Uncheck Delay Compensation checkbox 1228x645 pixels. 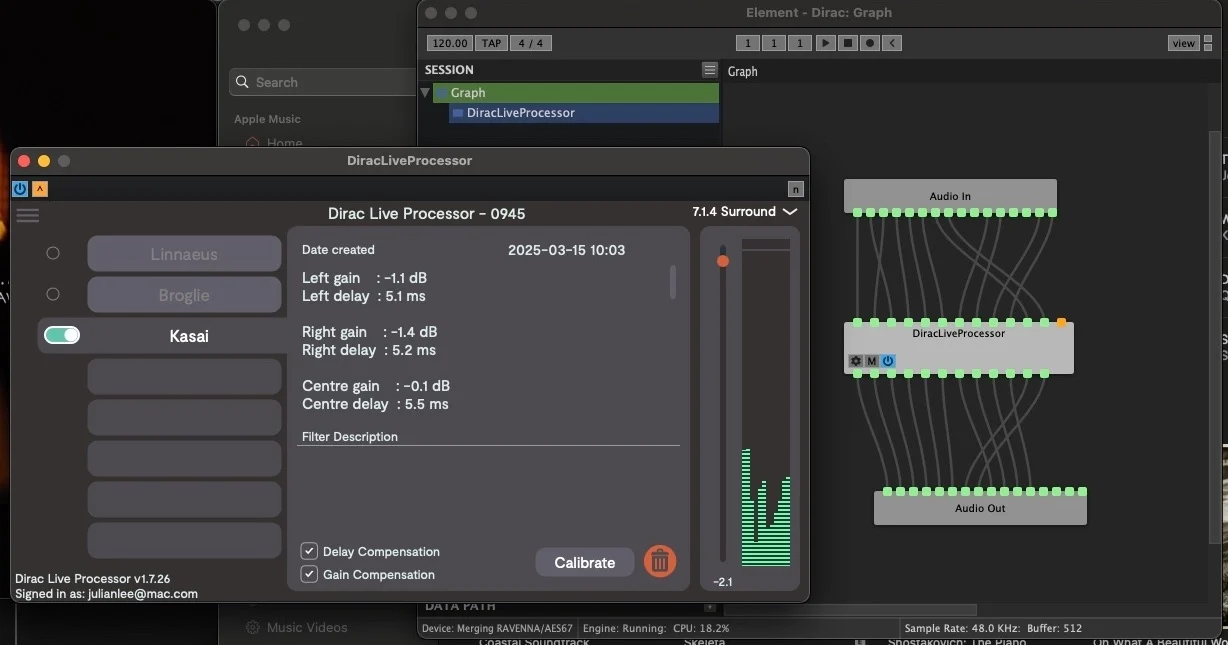click(310, 551)
